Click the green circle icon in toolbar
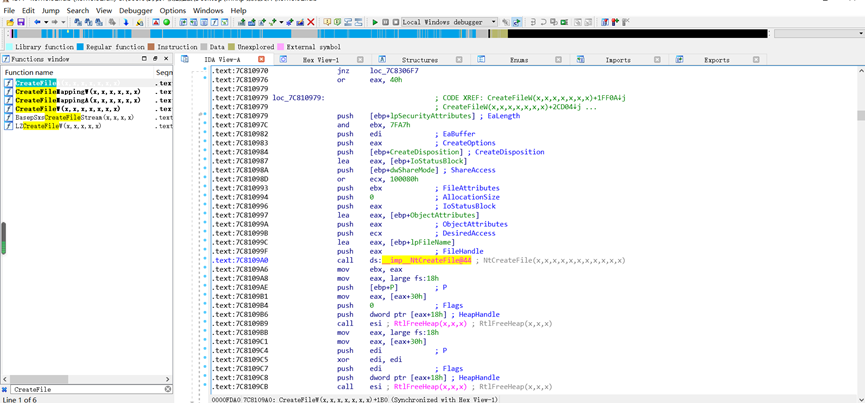The height and width of the screenshot is (403, 865). coord(166,22)
